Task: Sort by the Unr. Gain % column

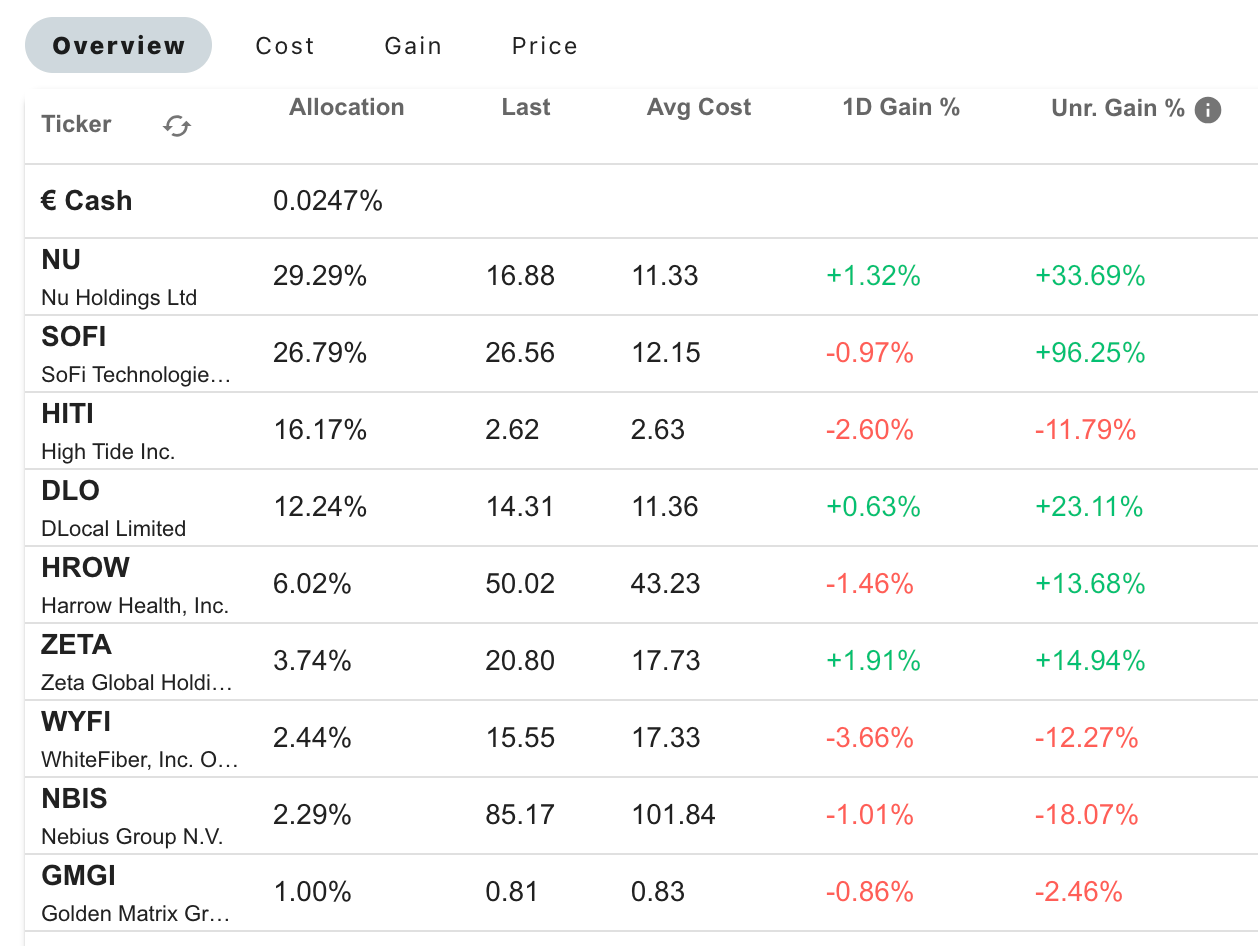Action: pyautogui.click(x=1117, y=107)
